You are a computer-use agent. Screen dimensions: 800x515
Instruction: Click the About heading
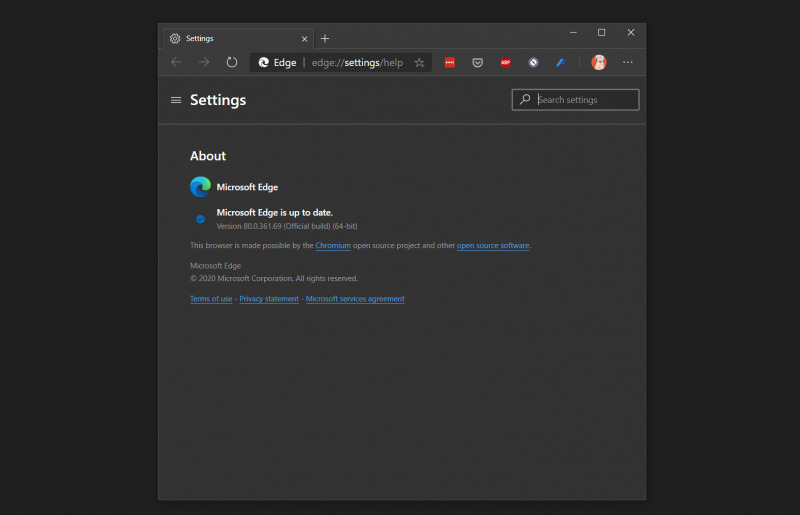[208, 156]
